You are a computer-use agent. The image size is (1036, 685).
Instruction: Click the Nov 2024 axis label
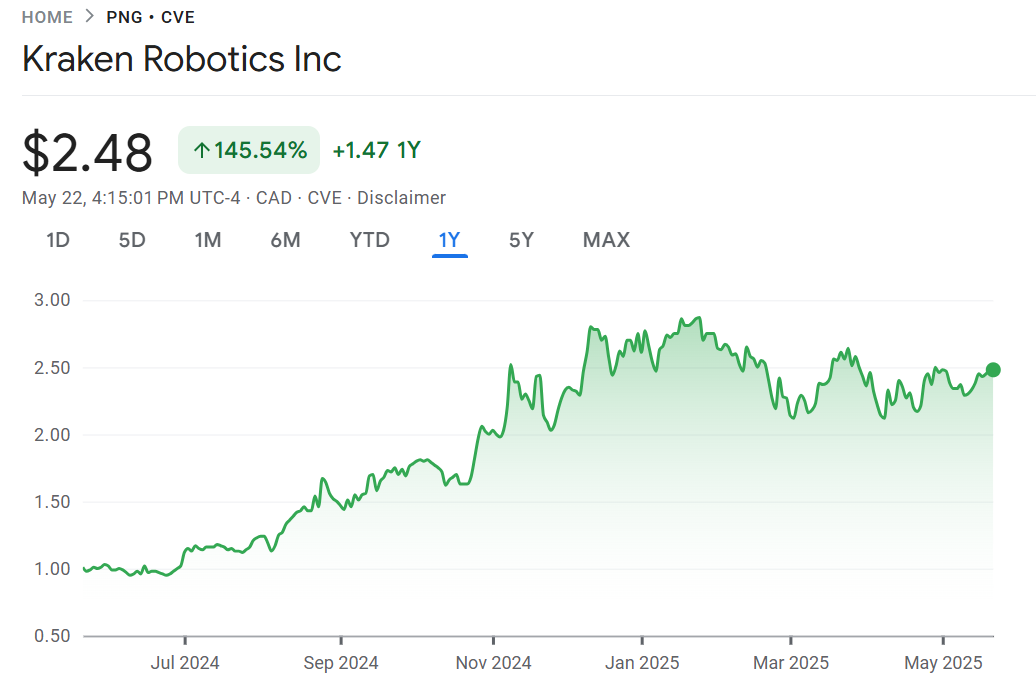pos(494,663)
